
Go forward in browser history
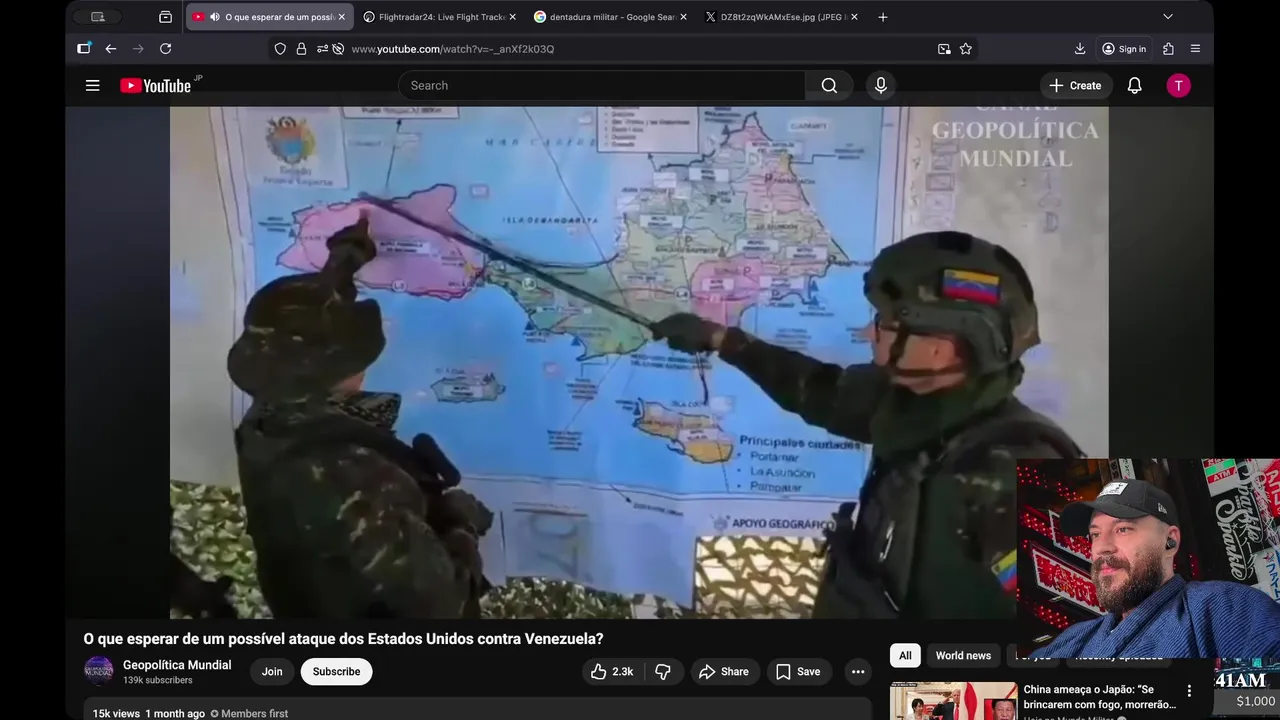(138, 49)
